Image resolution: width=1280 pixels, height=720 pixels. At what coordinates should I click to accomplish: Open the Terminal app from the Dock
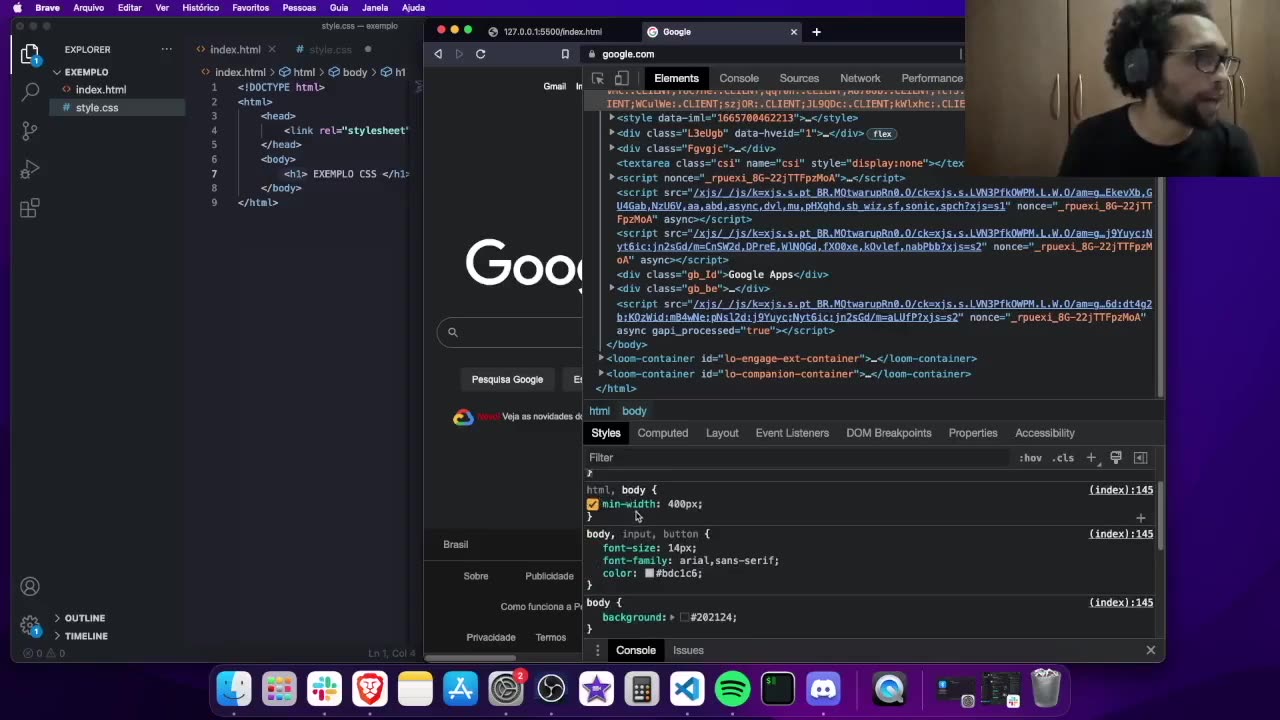point(778,689)
